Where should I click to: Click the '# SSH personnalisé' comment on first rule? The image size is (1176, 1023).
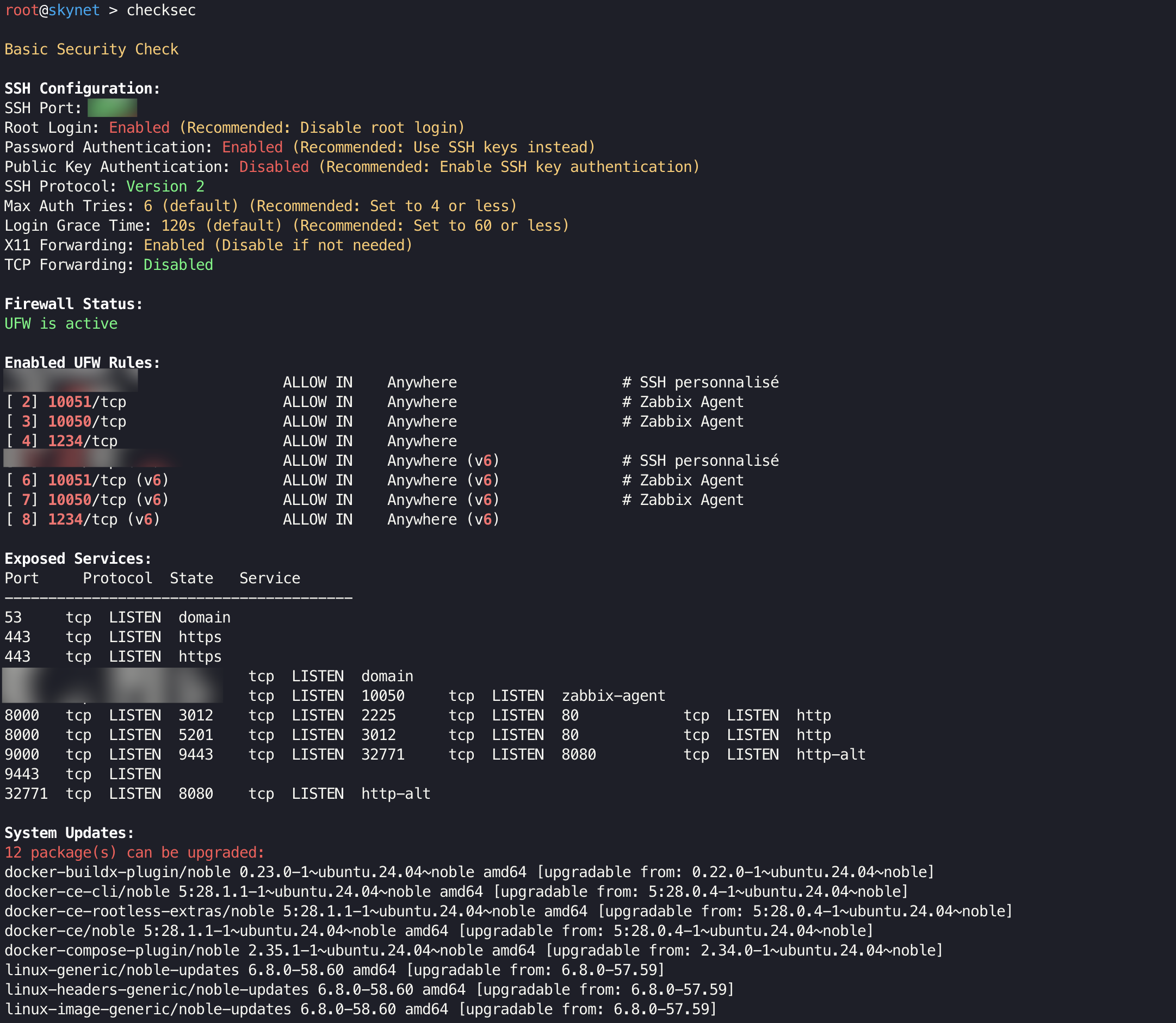pyautogui.click(x=700, y=383)
